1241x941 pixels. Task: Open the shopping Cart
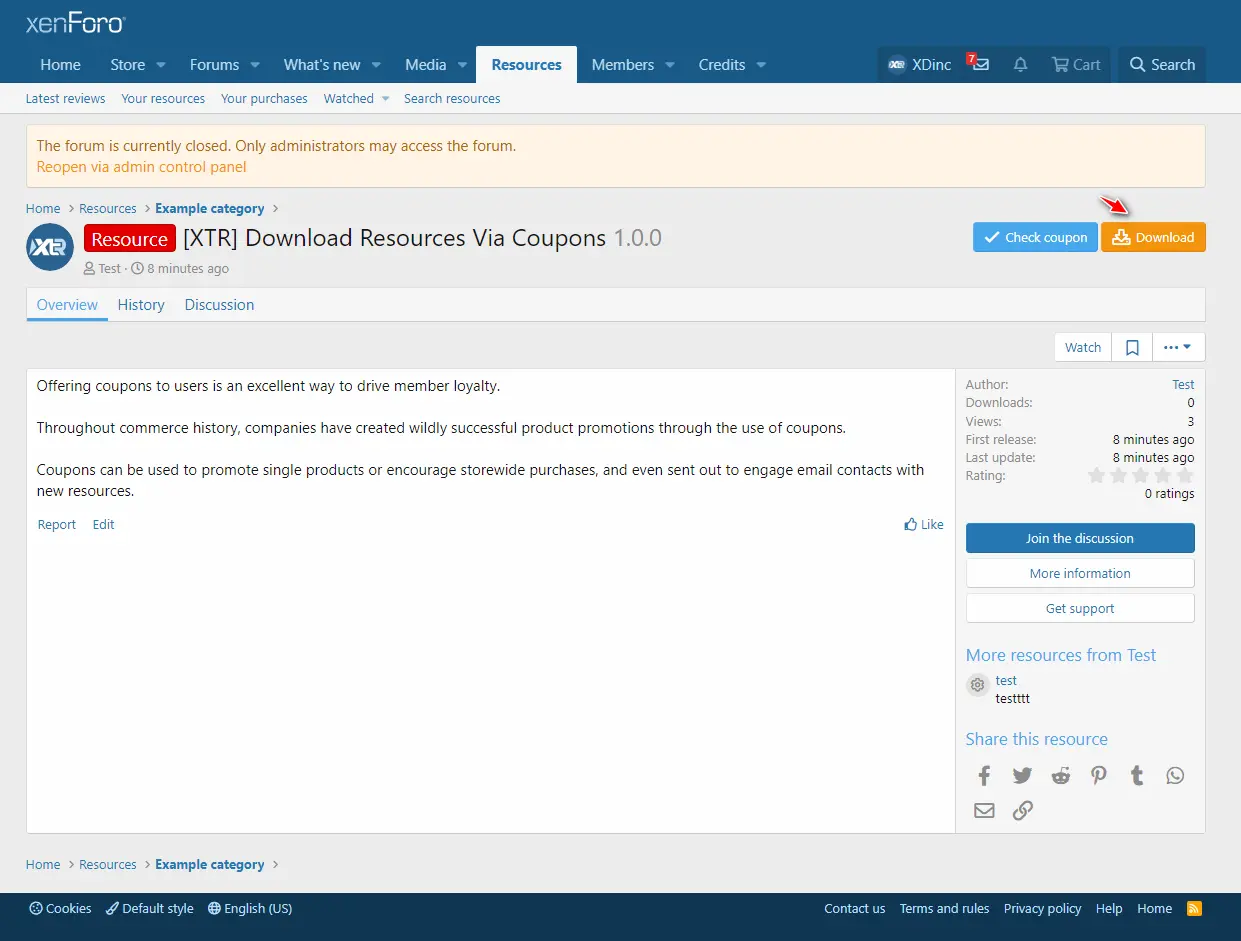click(x=1076, y=65)
